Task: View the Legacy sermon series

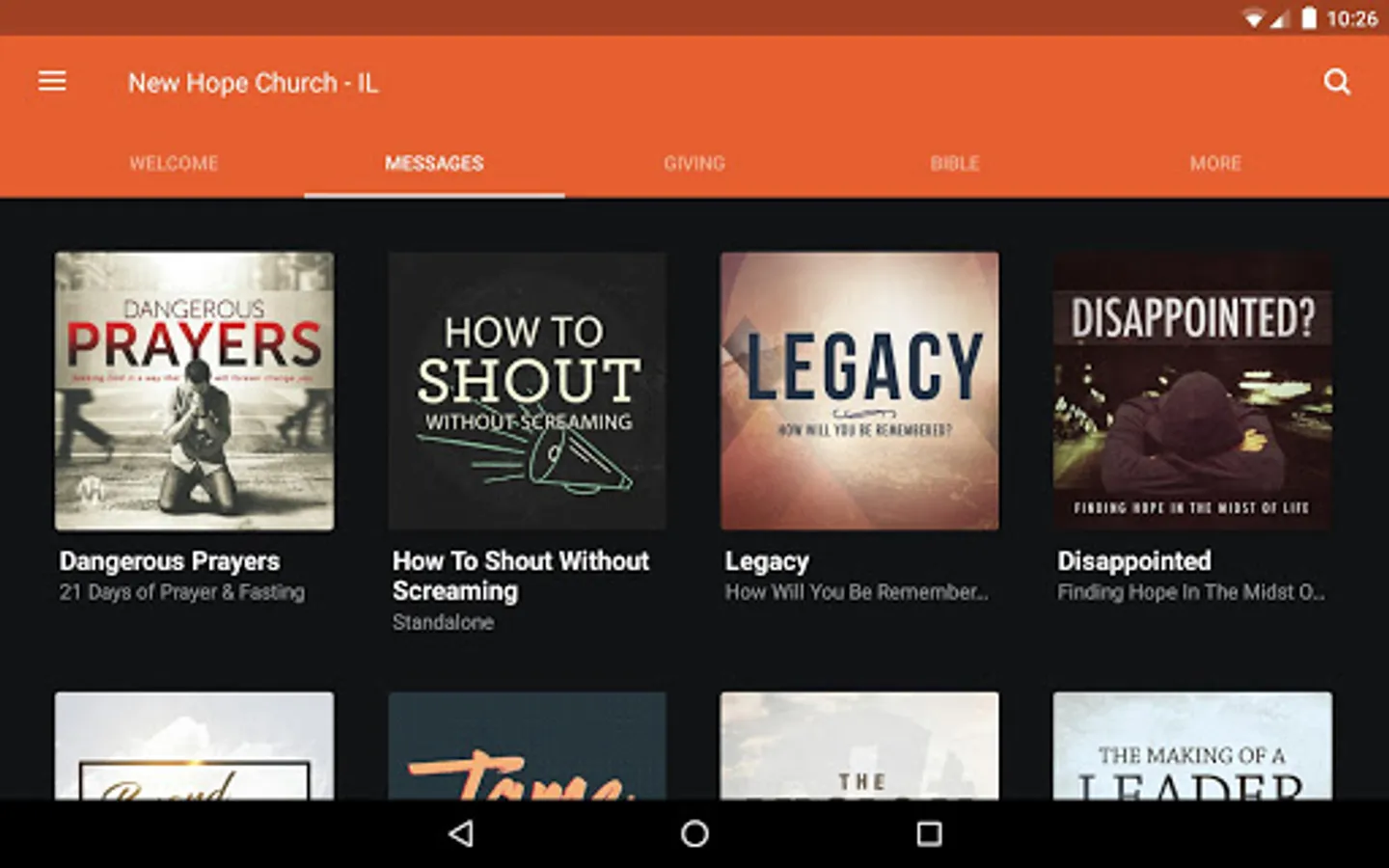Action: (859, 391)
